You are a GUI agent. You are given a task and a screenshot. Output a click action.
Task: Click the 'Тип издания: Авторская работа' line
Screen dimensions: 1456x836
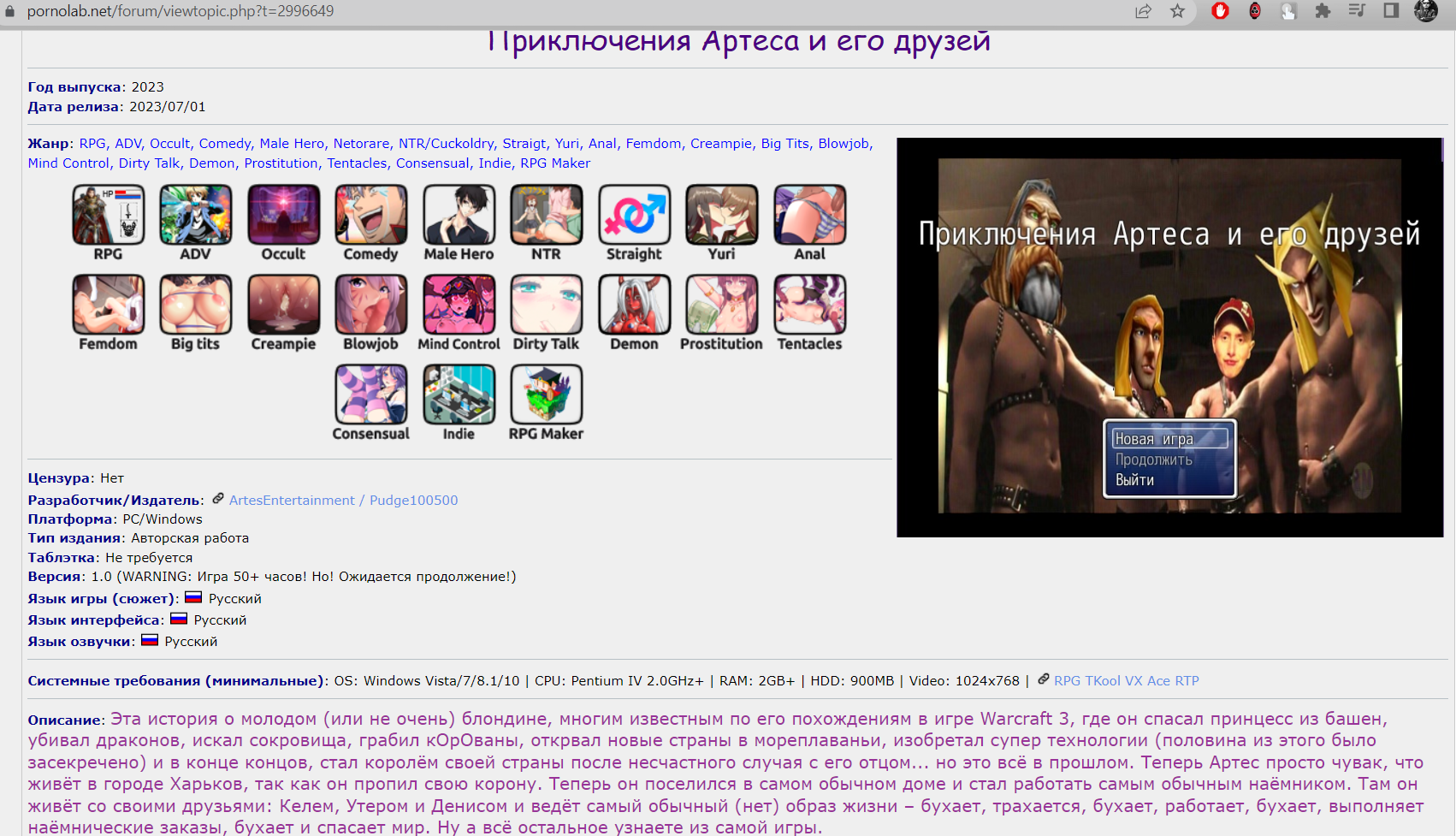(x=139, y=538)
